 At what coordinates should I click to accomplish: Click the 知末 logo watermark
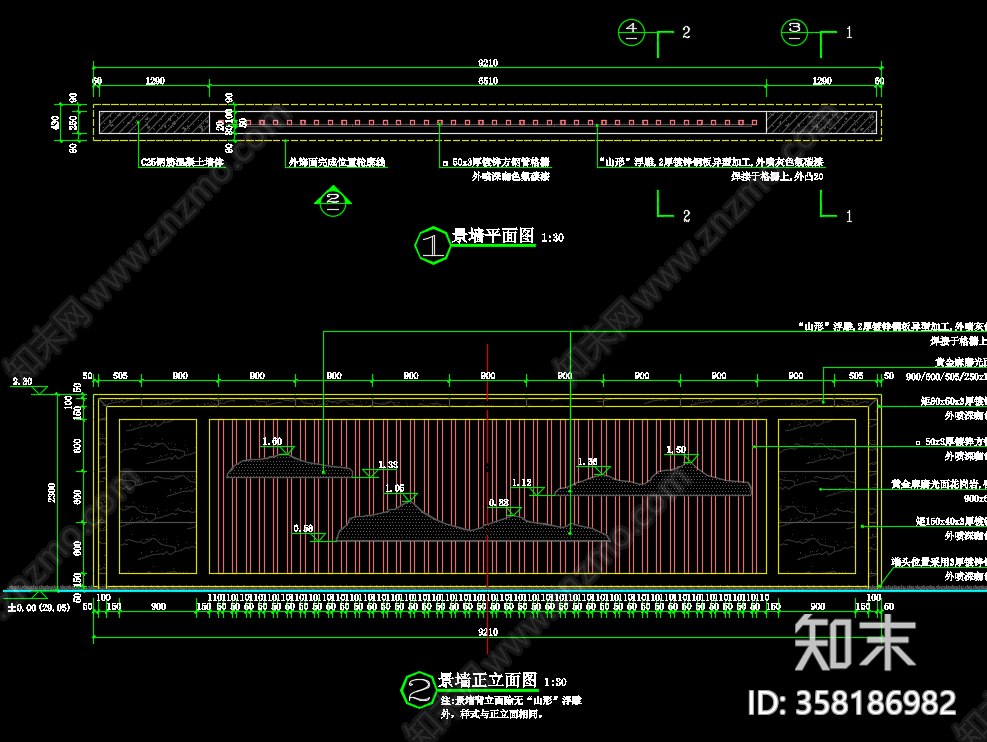coord(855,642)
